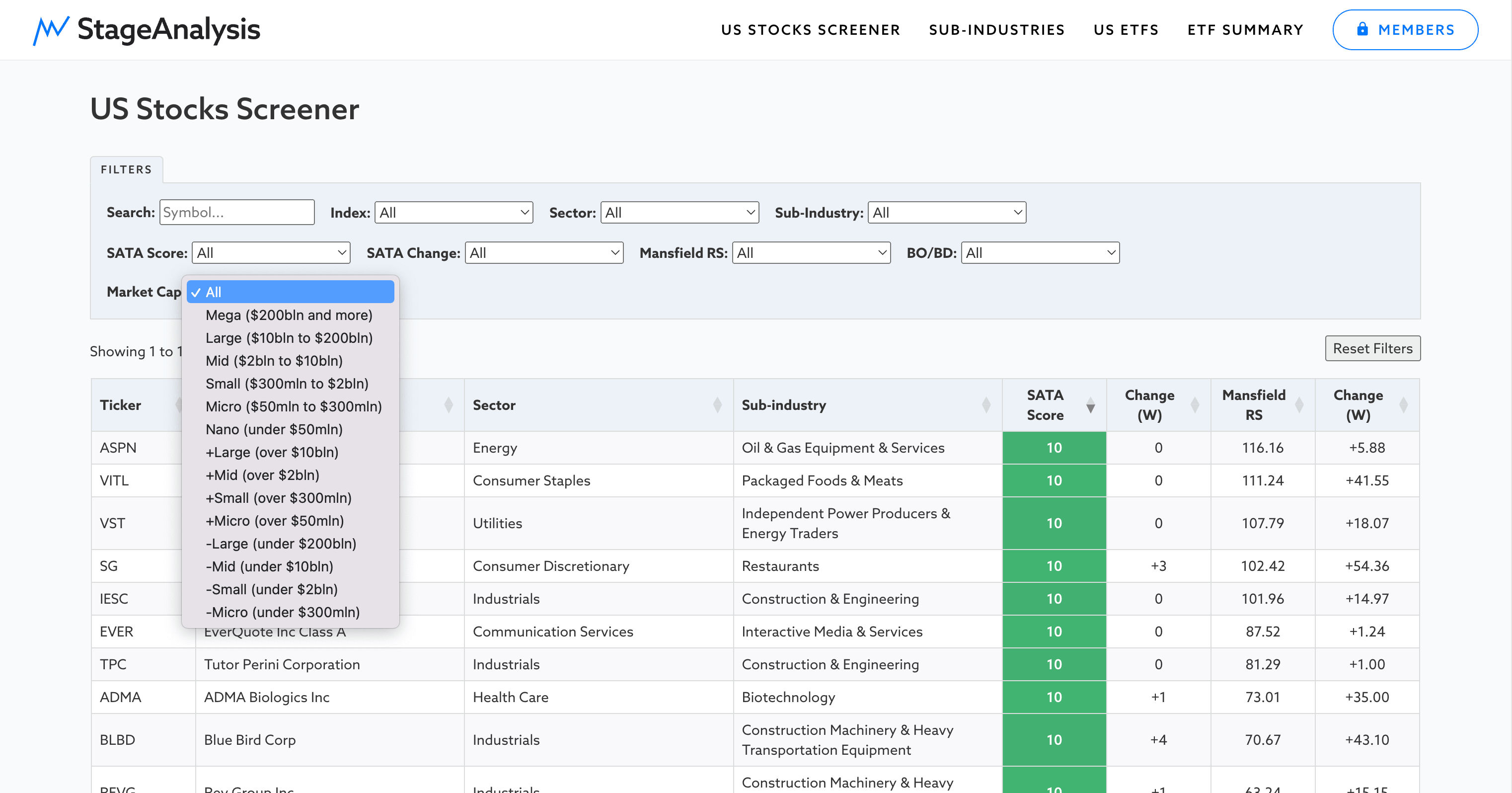Sort by Mansfield RS column arrows
1512x793 pixels.
1299,405
